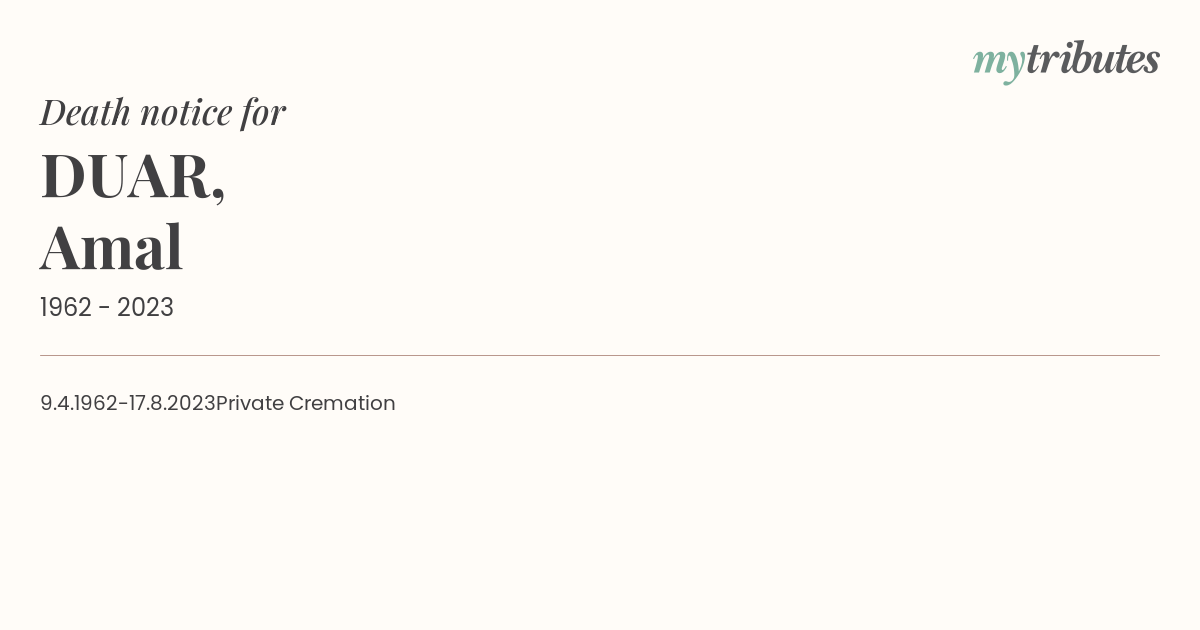Click the horizontal divider line
The image size is (1200, 630).
[x=600, y=355]
